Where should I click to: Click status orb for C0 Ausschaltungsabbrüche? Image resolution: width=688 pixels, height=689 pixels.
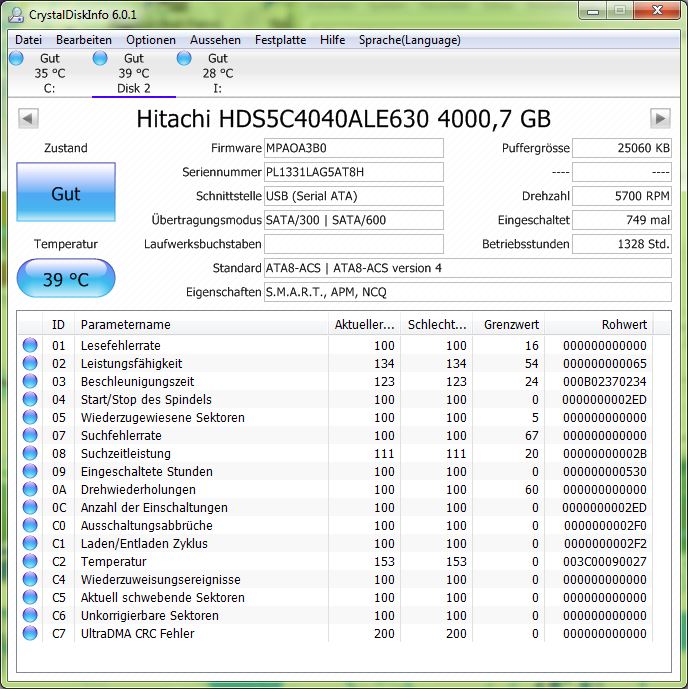pos(30,525)
